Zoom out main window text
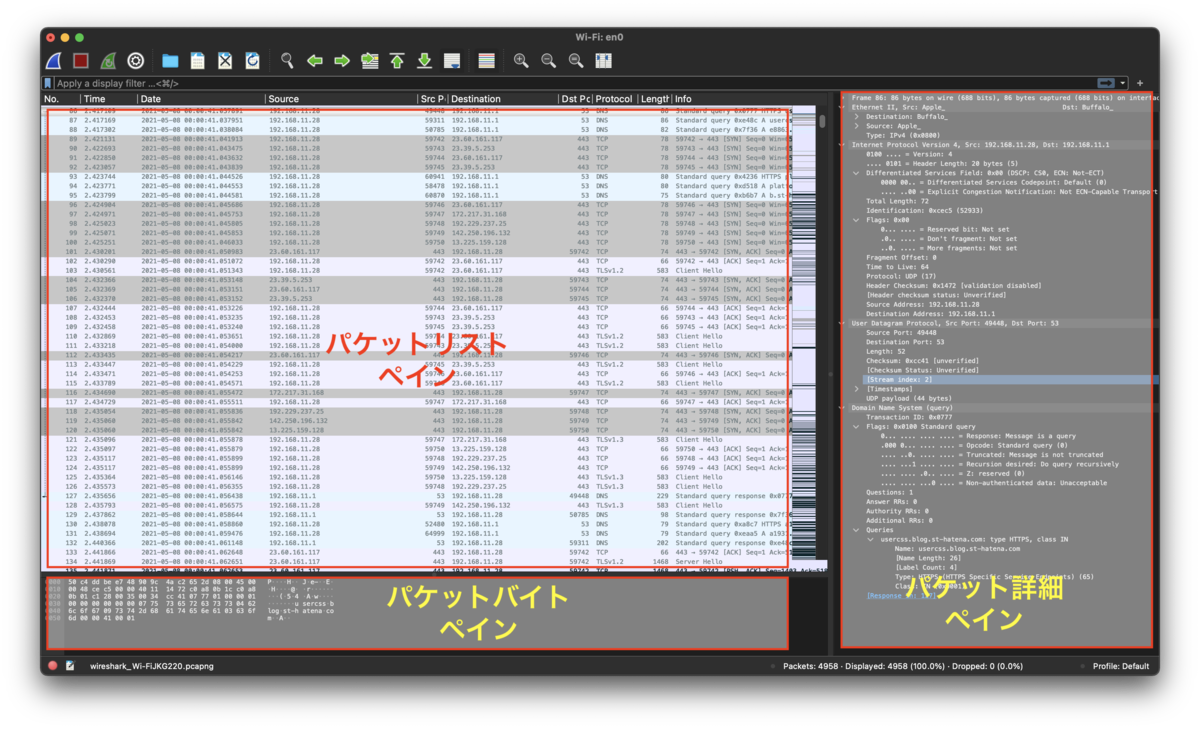The height and width of the screenshot is (729, 1200). (x=548, y=61)
